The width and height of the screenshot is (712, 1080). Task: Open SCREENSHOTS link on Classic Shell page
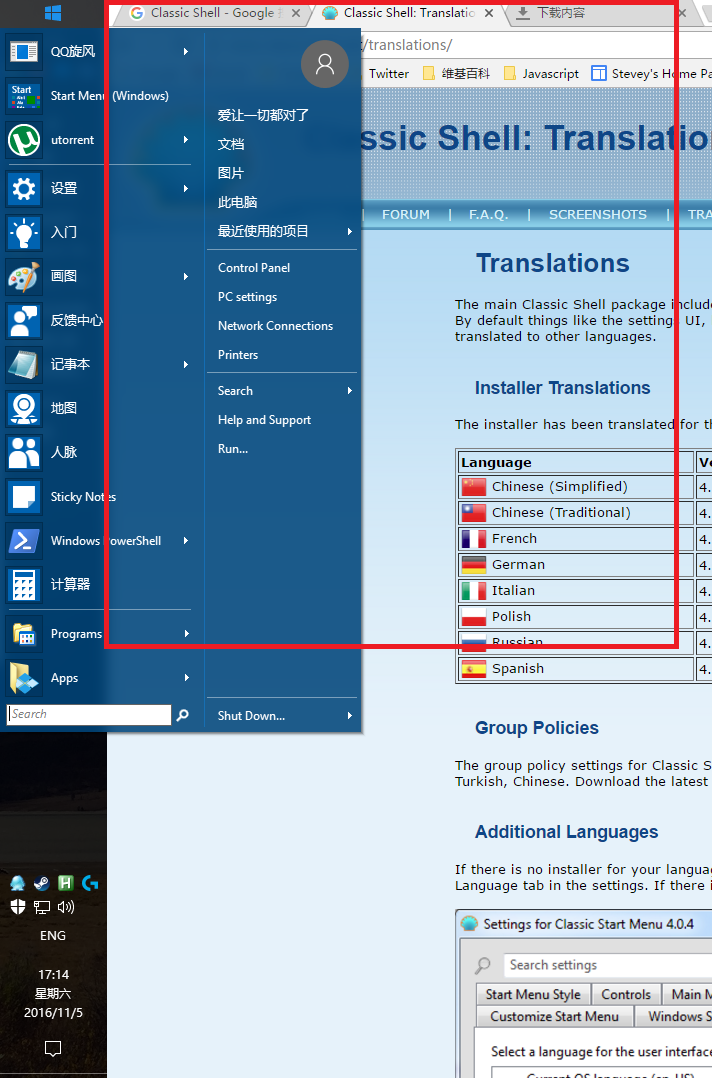(598, 214)
